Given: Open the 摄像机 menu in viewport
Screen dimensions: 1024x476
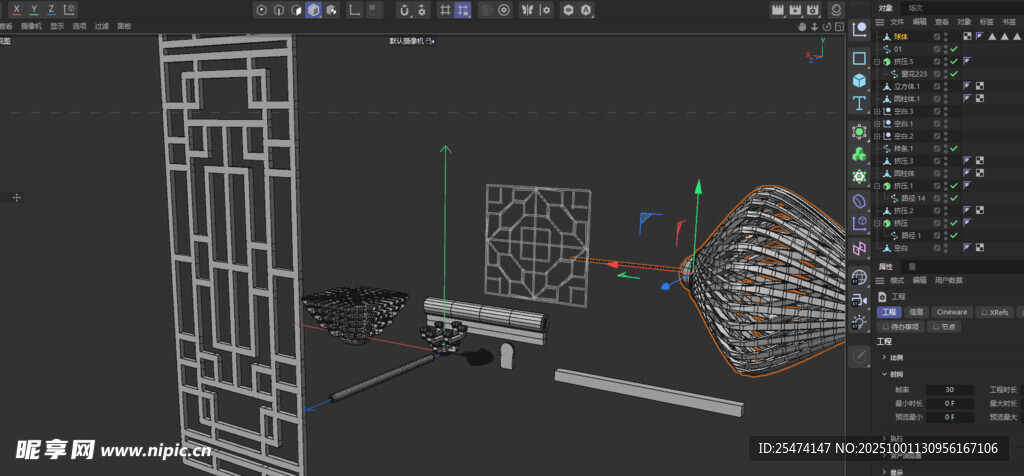Looking at the screenshot, I should (31, 26).
